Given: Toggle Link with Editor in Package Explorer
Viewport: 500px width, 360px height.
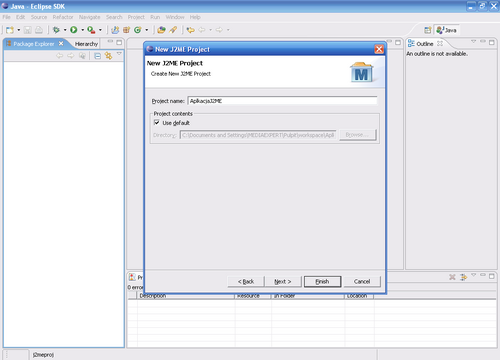Looking at the screenshot, I should [108, 56].
